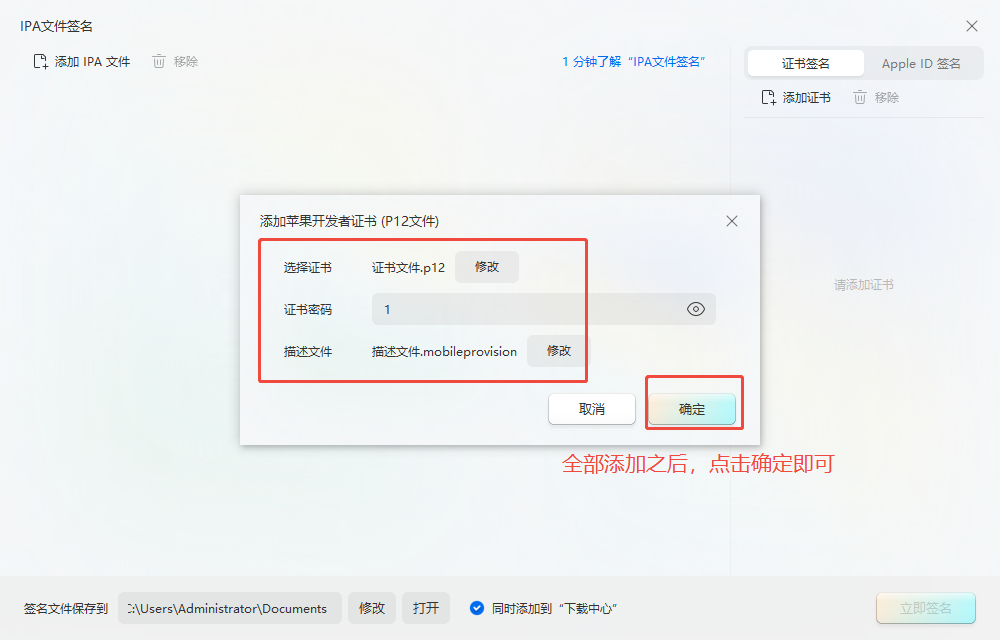Image resolution: width=1000 pixels, height=640 pixels.
Task: Focus the 证书密码 password field
Action: 543,309
